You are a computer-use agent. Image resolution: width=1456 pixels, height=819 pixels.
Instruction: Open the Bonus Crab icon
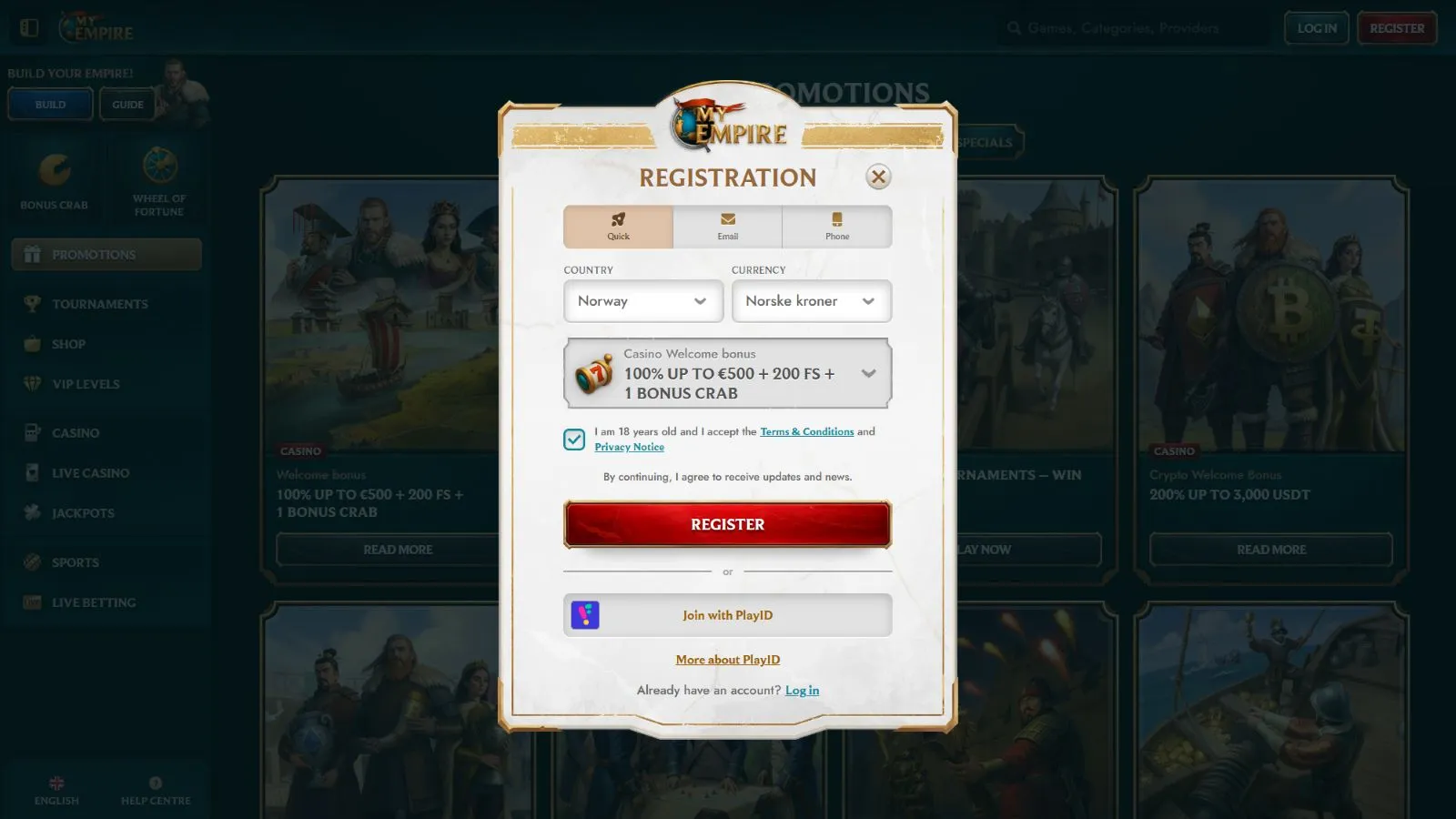click(55, 170)
